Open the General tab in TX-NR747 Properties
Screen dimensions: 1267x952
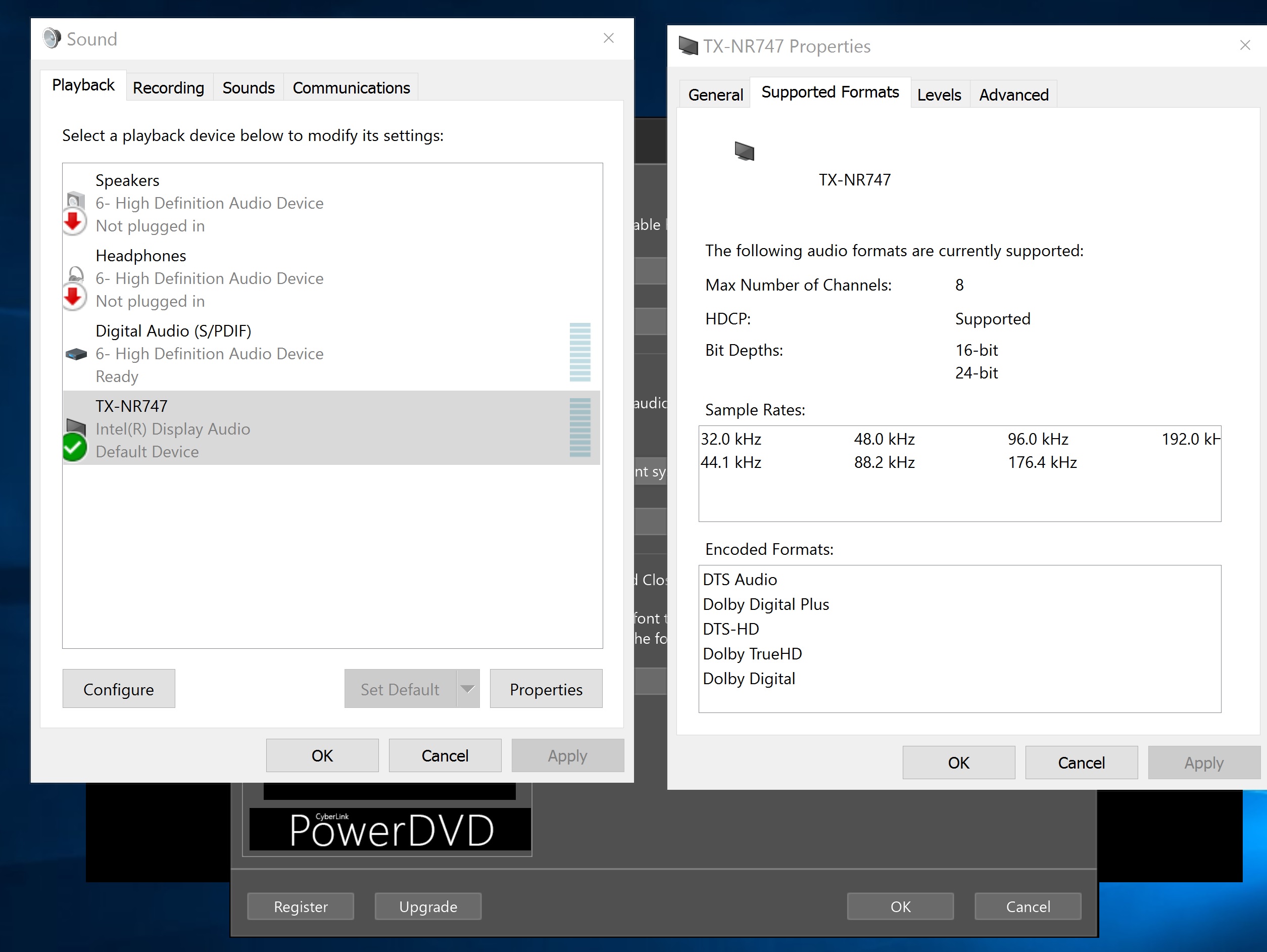click(x=715, y=94)
